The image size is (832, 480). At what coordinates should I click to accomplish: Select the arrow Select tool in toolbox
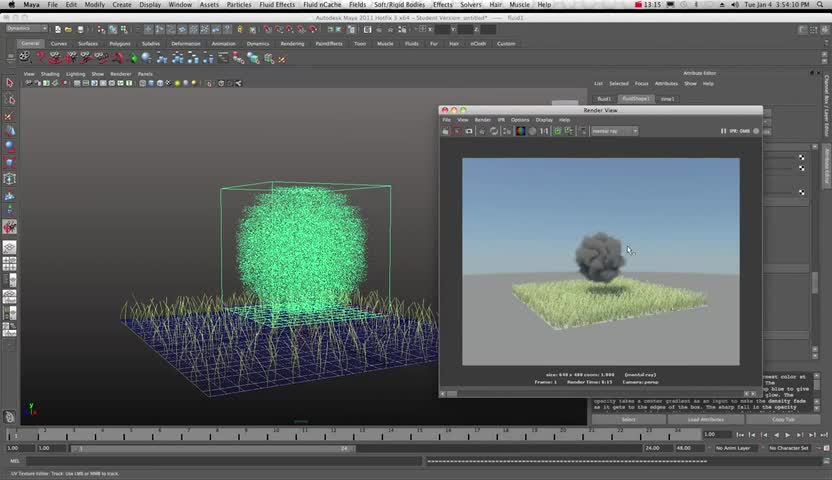coord(10,84)
